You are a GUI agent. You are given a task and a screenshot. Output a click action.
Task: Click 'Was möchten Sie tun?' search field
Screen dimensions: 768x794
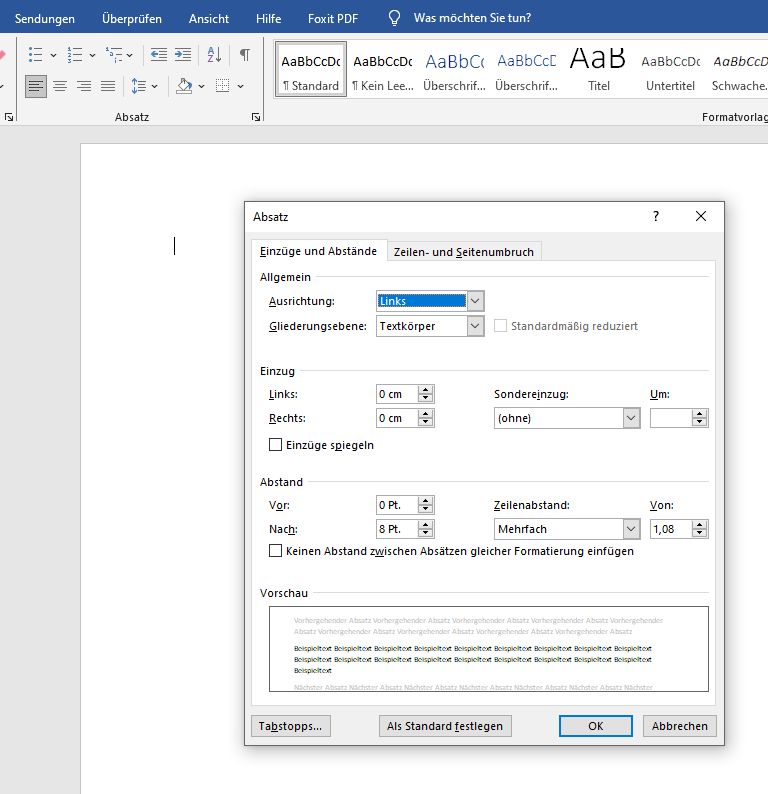(x=472, y=18)
